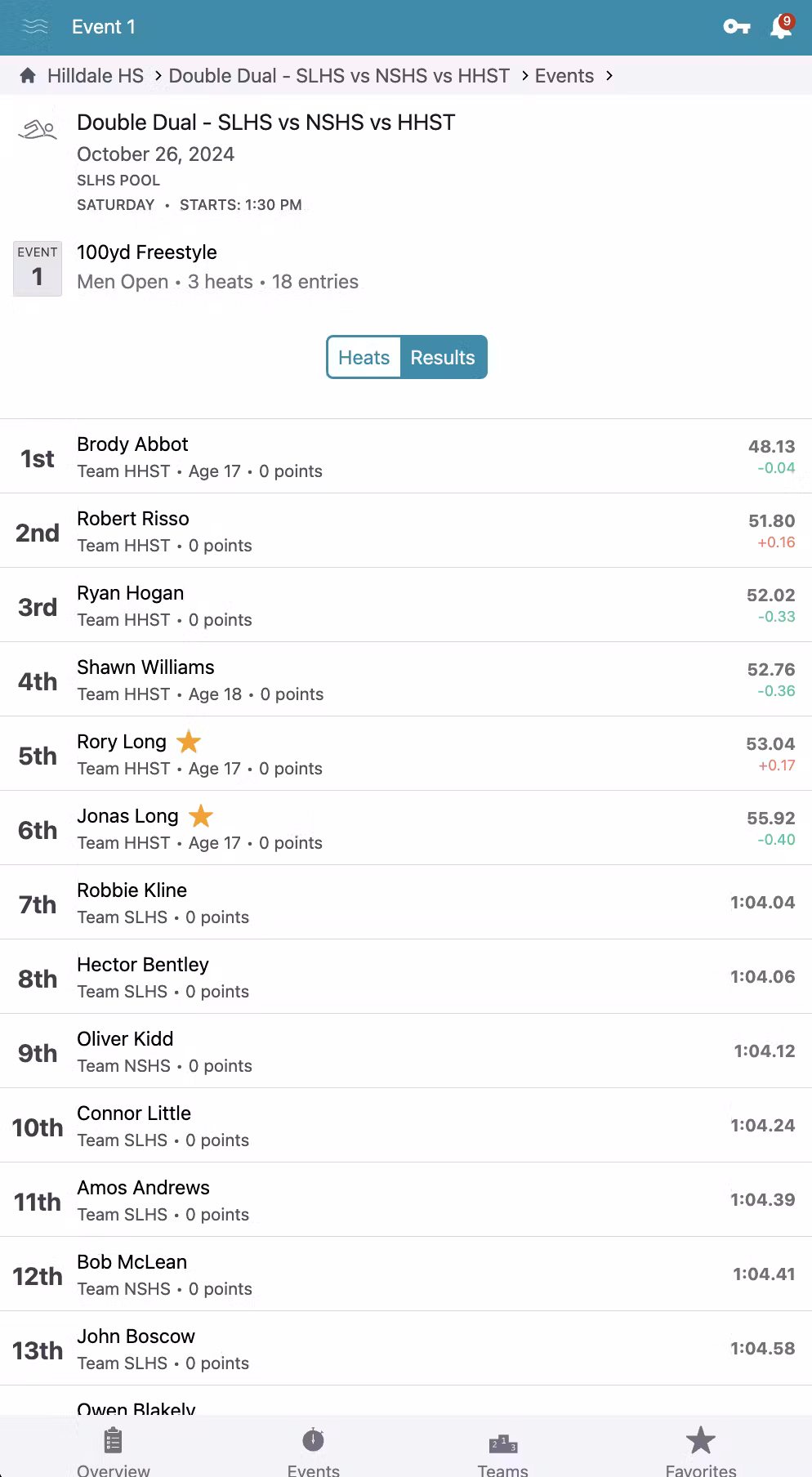Switch to the Heats view
Viewport: 812px width, 1477px height.
coord(364,357)
